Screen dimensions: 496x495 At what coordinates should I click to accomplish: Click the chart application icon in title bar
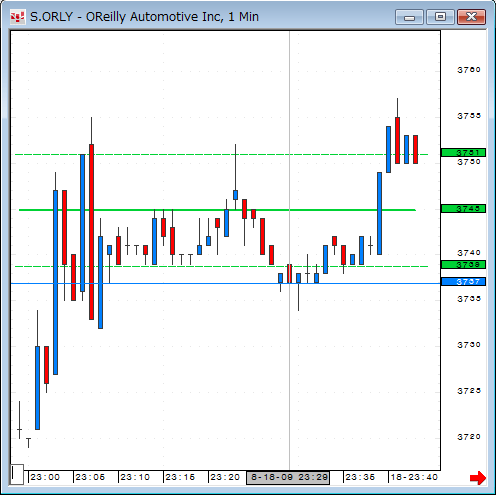17,17
